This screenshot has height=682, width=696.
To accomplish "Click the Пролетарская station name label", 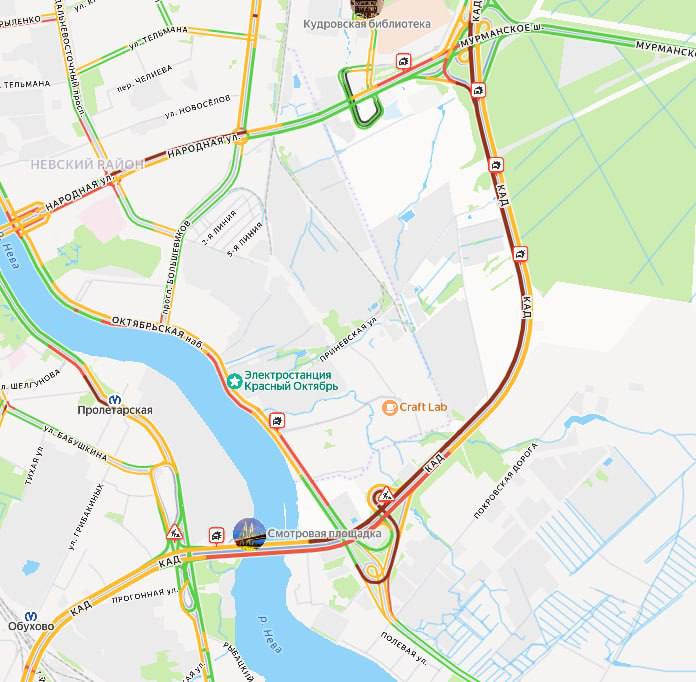I will (x=115, y=410).
